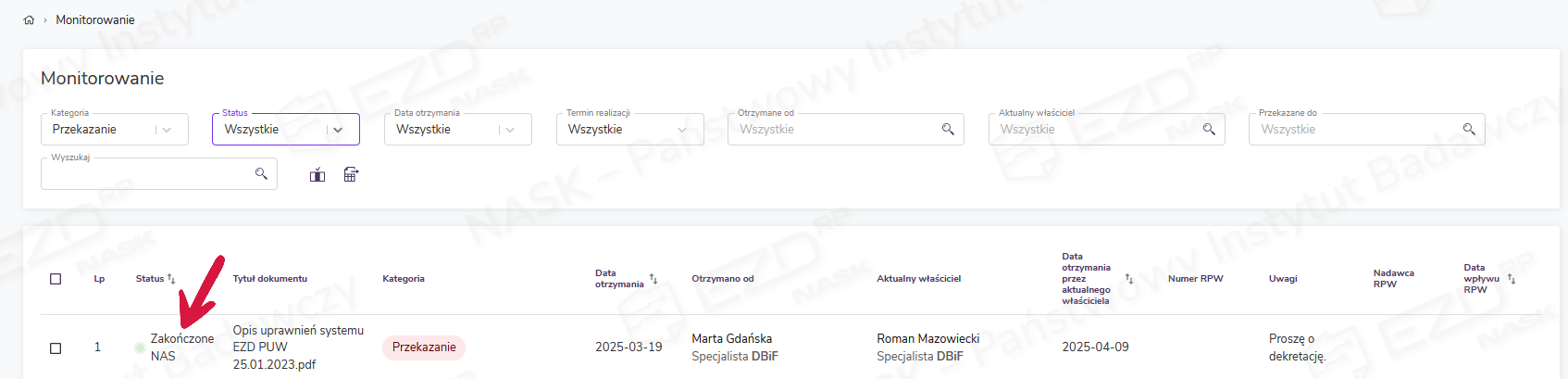This screenshot has height=379, width=1568.
Task: Sort the table by the Status column
Action: click(171, 278)
